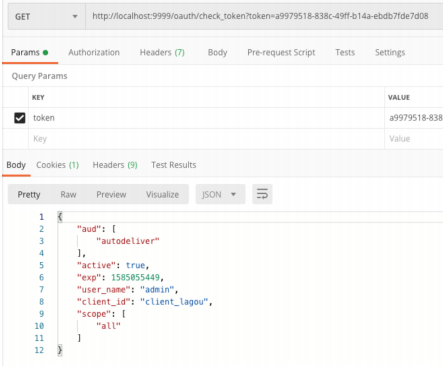
Task: Open the Pre-request Script tab
Action: point(281,52)
